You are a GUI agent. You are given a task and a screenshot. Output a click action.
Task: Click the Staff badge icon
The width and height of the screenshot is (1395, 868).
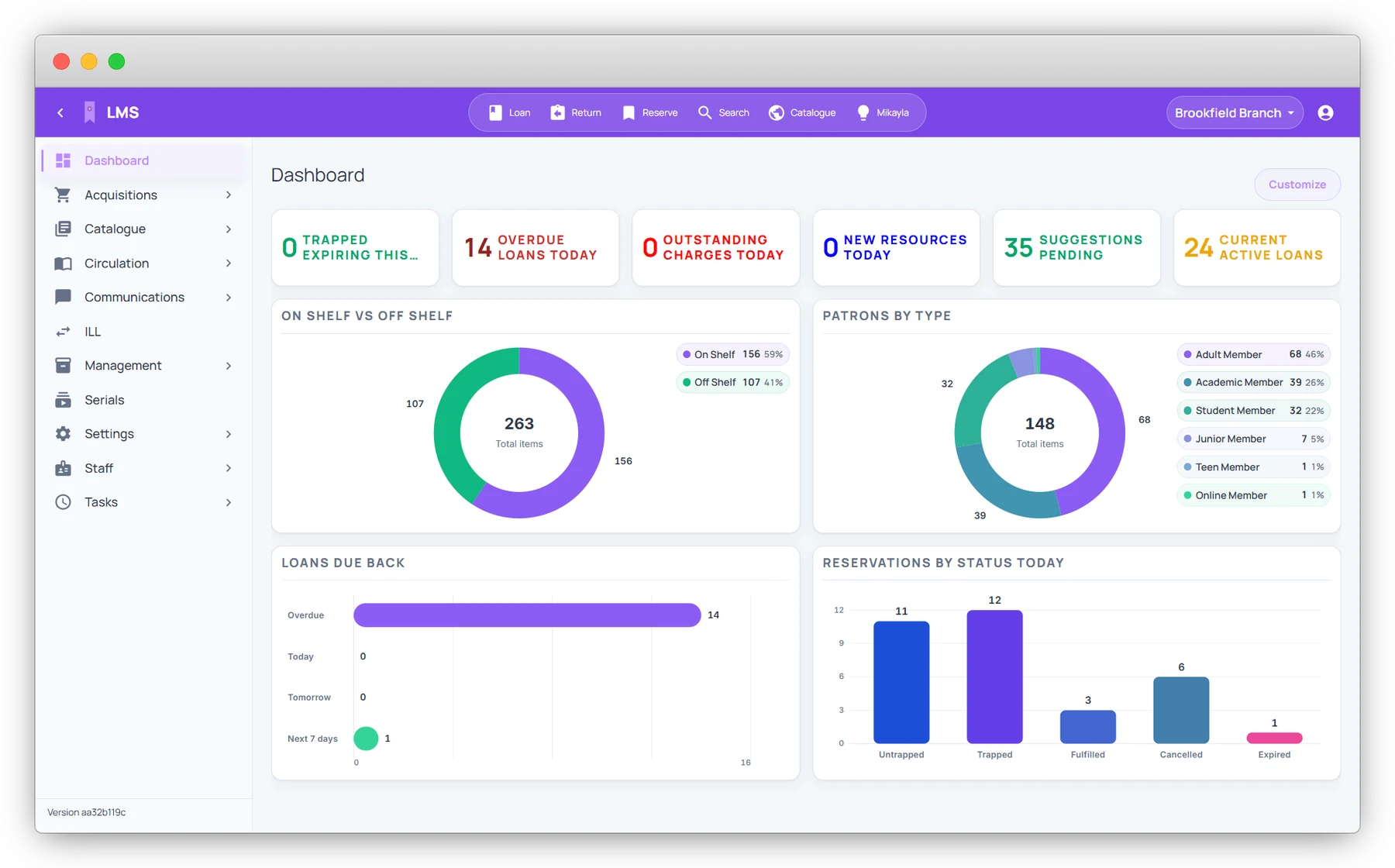pos(63,468)
